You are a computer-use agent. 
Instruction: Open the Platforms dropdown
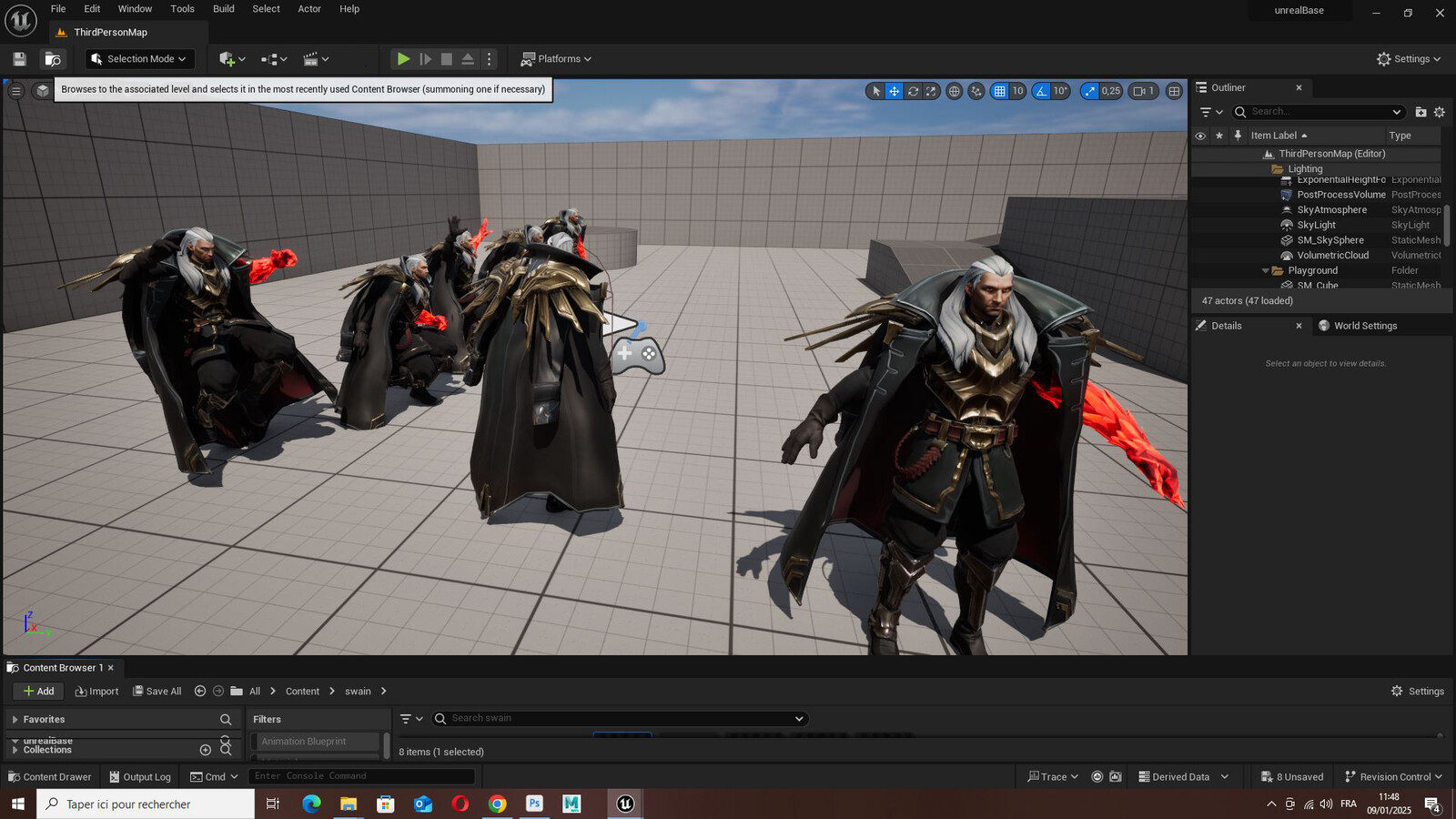tap(556, 59)
